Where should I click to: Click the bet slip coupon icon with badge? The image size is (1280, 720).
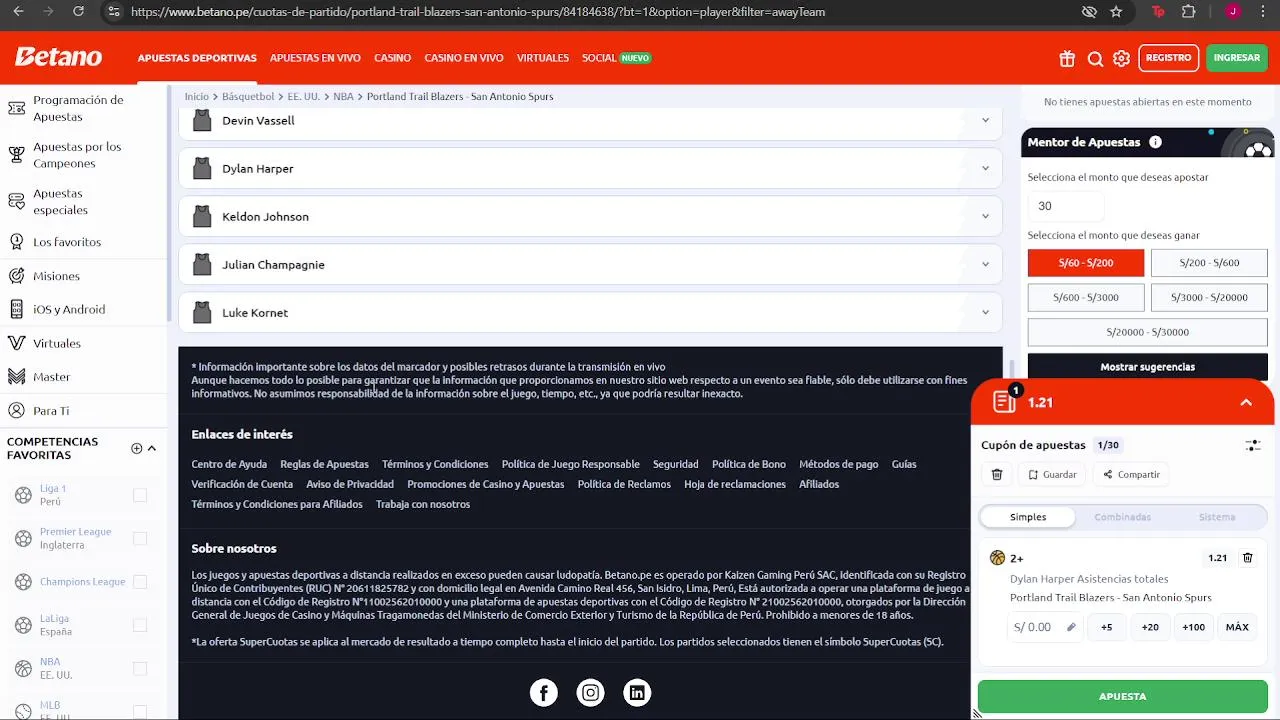coord(1006,400)
